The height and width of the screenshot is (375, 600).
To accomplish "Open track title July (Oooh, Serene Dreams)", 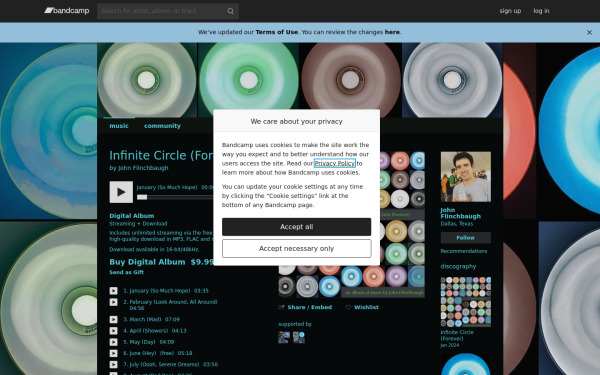I will (x=164, y=365).
